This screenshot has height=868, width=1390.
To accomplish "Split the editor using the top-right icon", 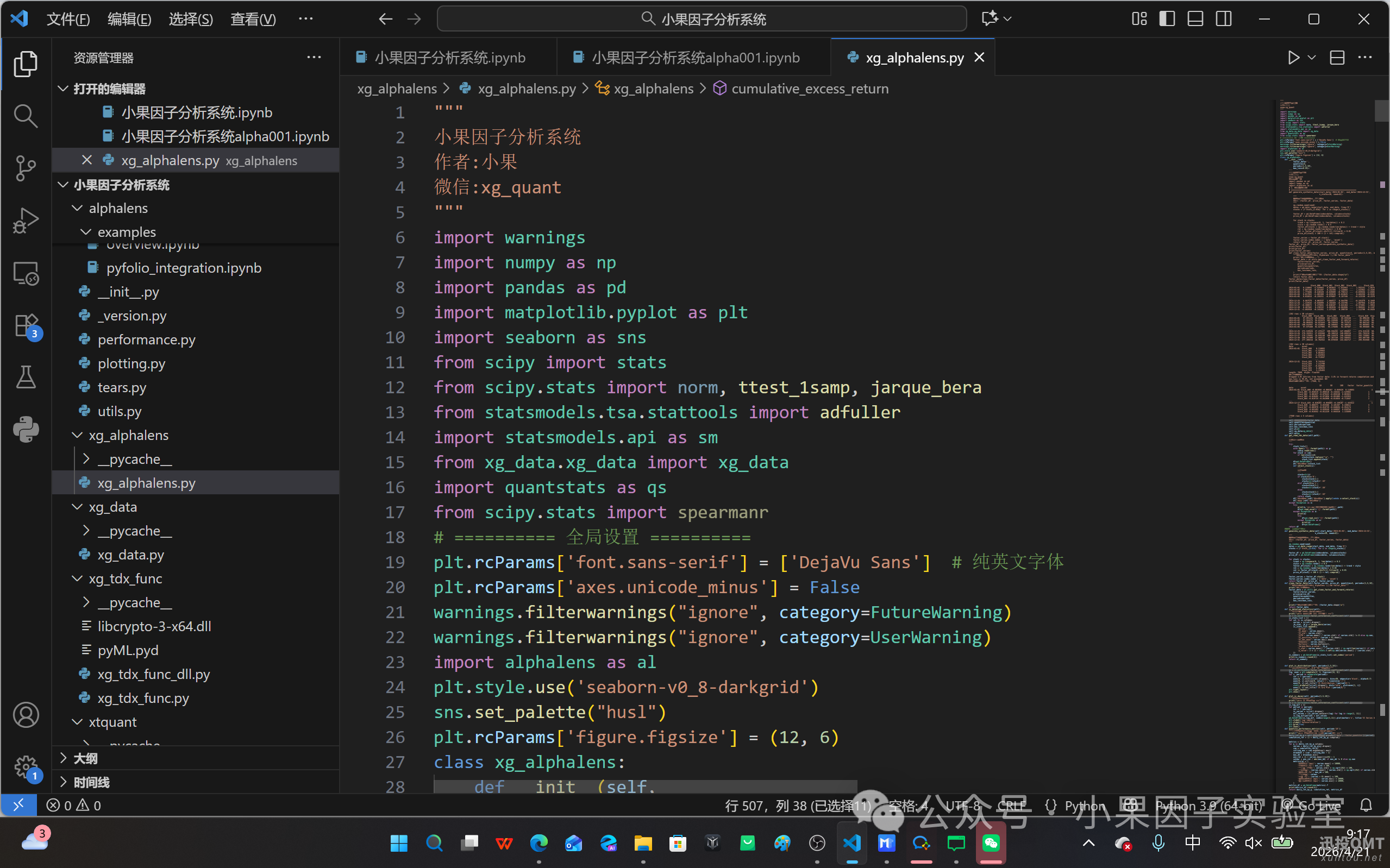I will point(1337,58).
